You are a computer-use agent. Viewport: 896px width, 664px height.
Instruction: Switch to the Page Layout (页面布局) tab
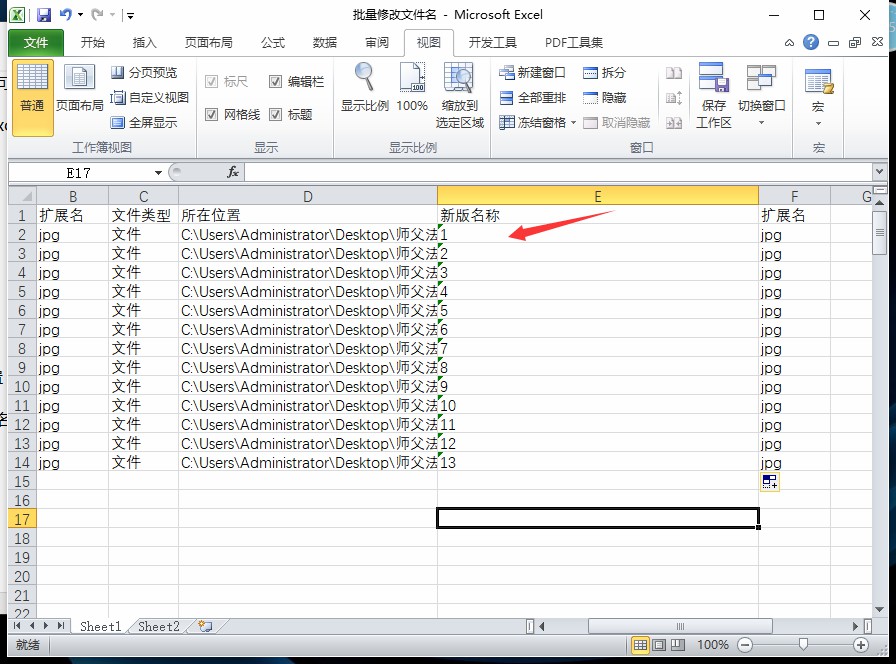coord(209,43)
